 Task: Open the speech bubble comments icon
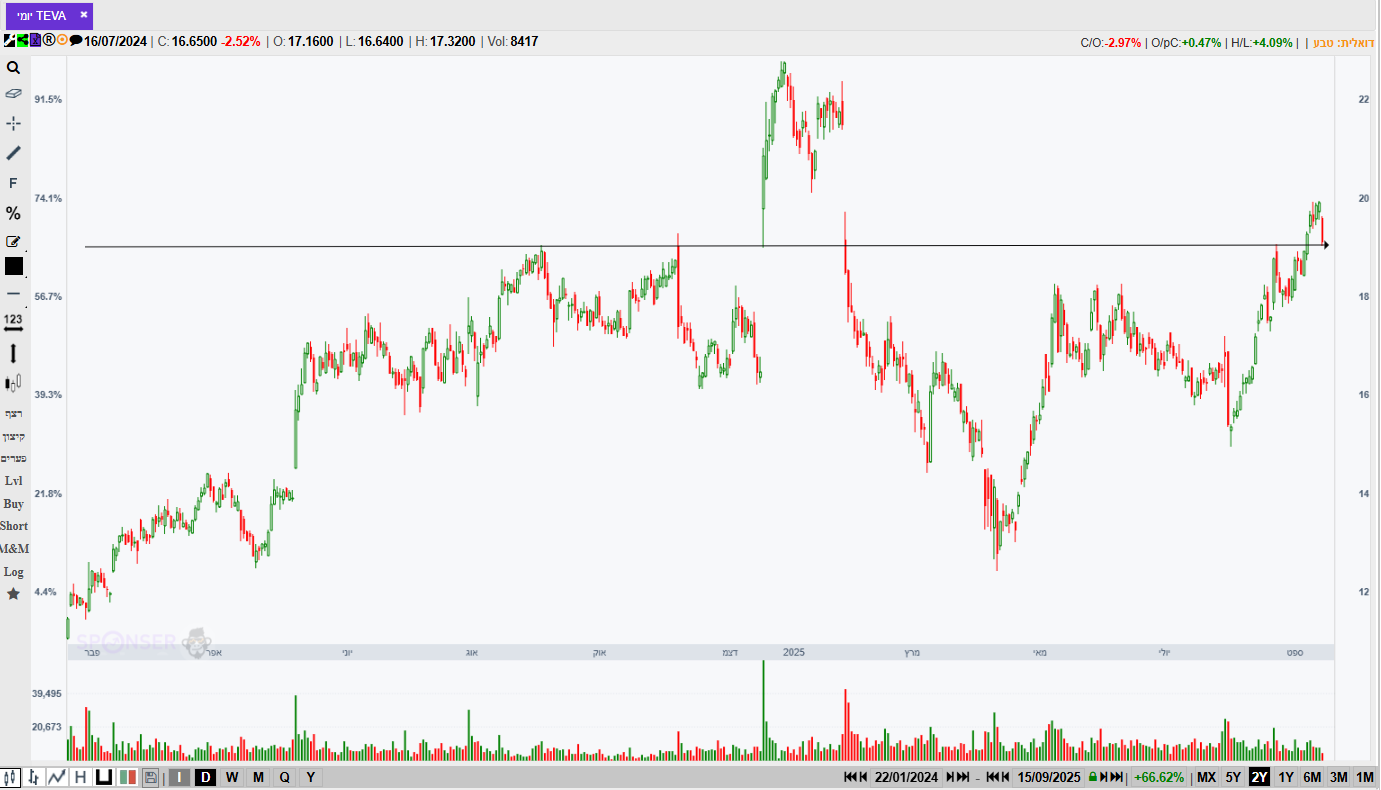tap(76, 41)
